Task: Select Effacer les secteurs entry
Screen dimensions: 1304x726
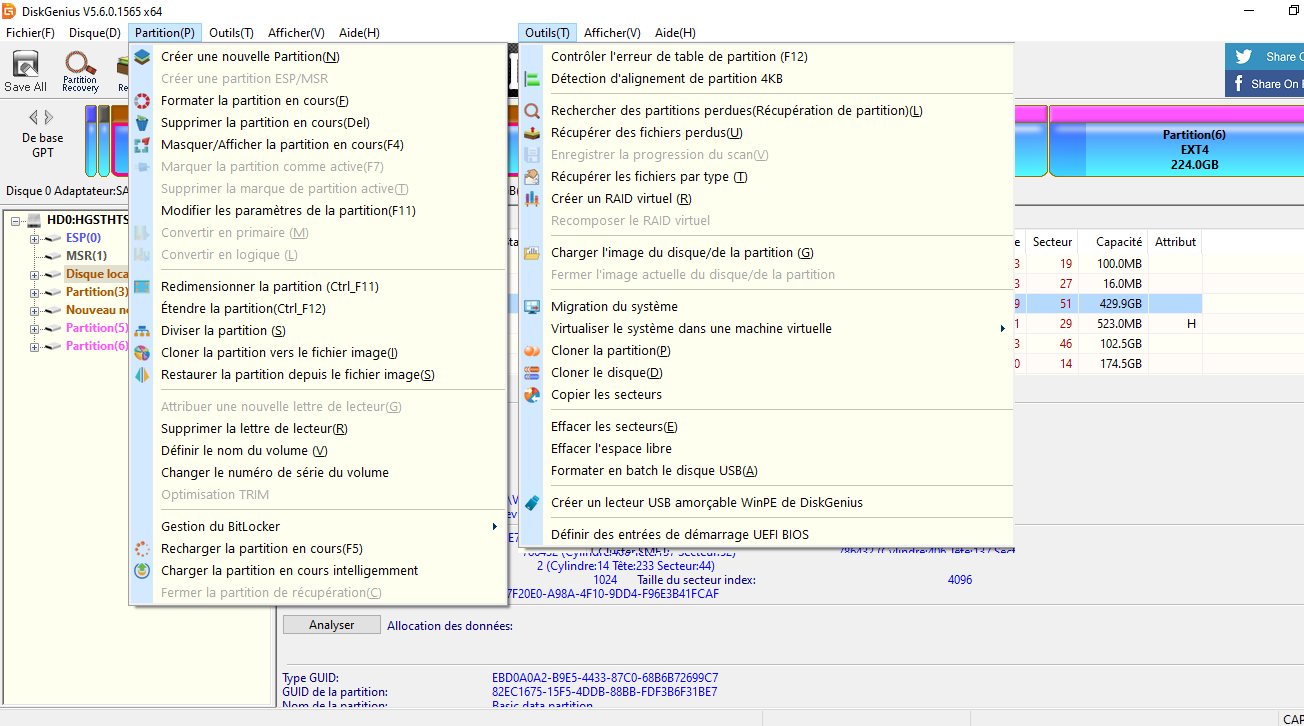Action: pyautogui.click(x=614, y=427)
